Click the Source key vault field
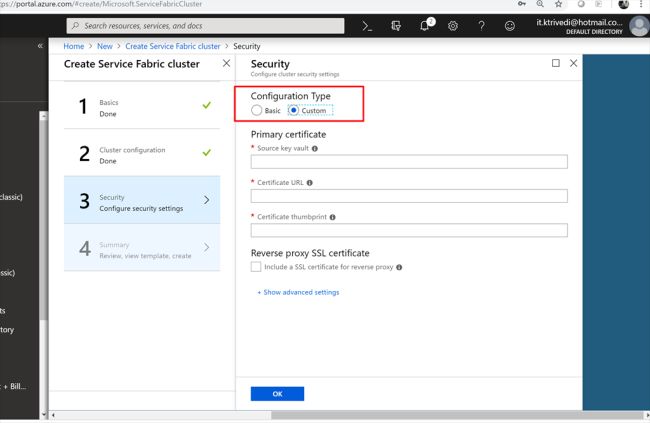Viewport: 650px width, 423px height. (x=409, y=162)
